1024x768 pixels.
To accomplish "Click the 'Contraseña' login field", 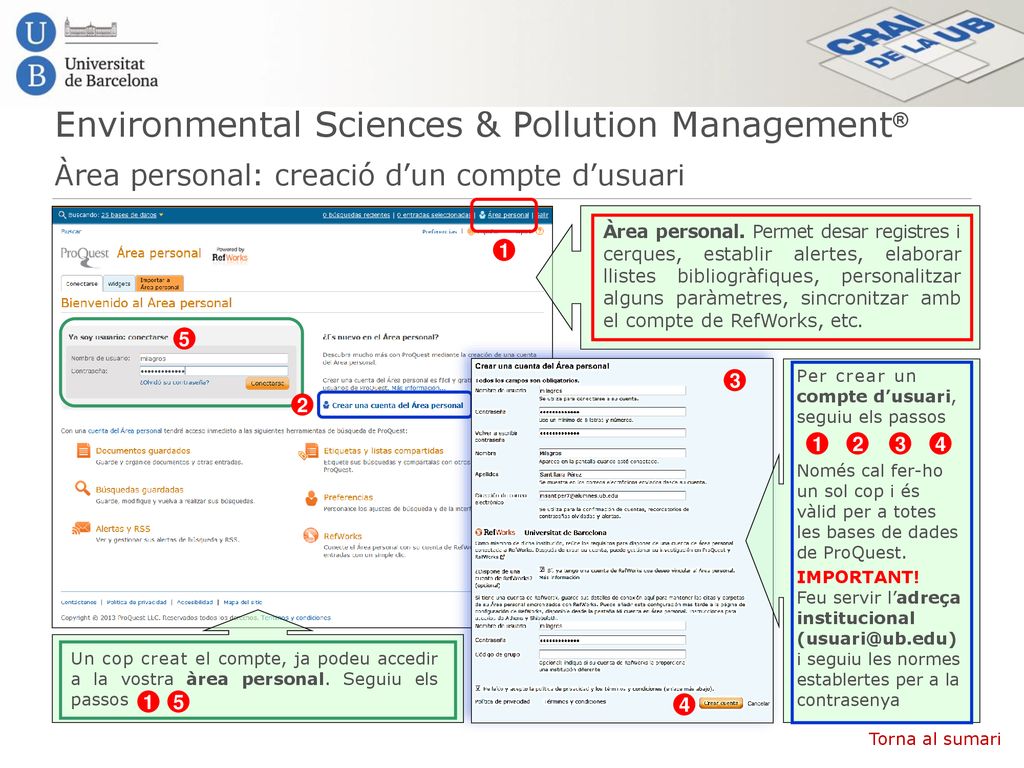I will click(214, 371).
